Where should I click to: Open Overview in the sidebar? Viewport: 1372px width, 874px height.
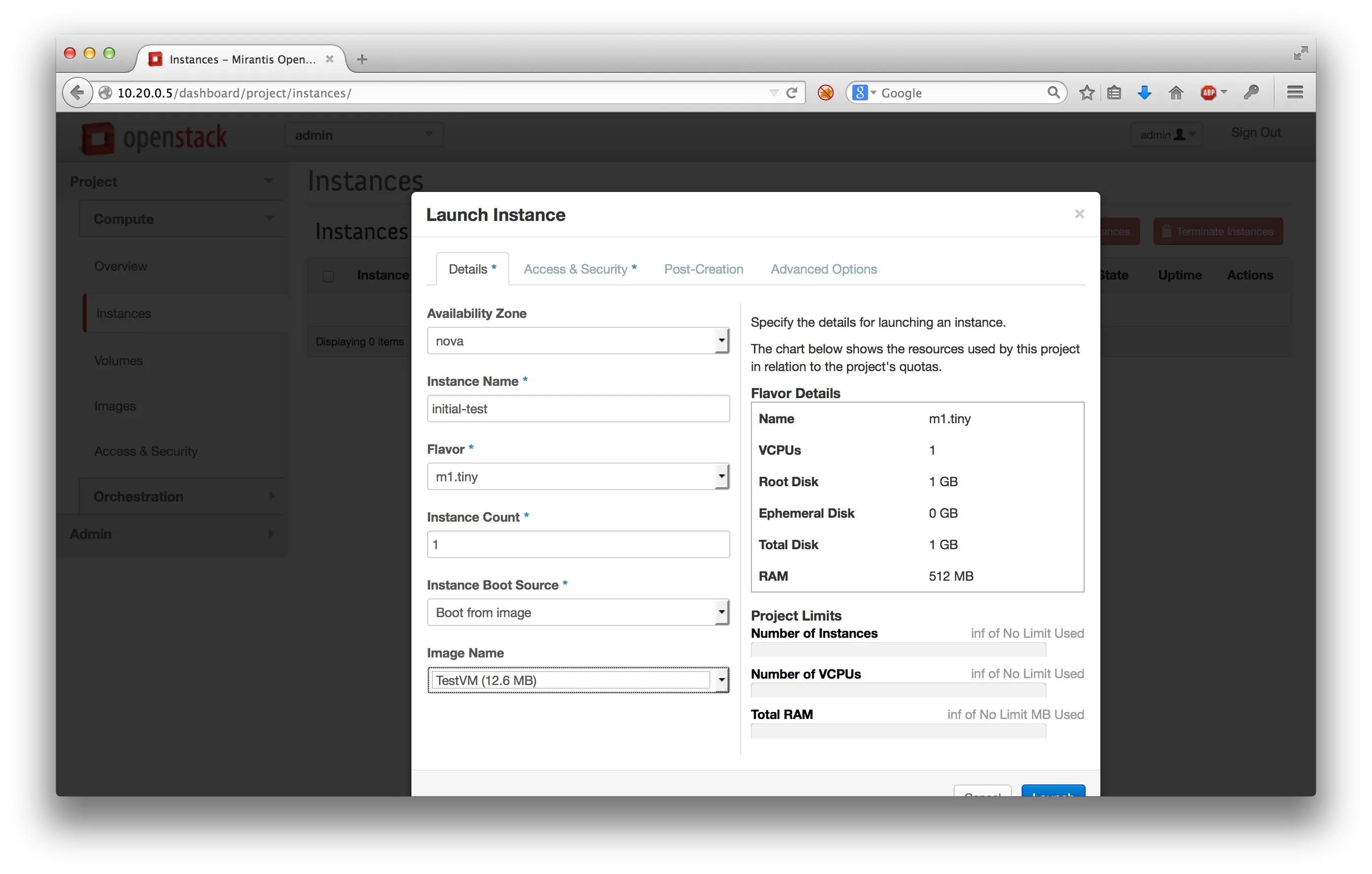tap(121, 266)
